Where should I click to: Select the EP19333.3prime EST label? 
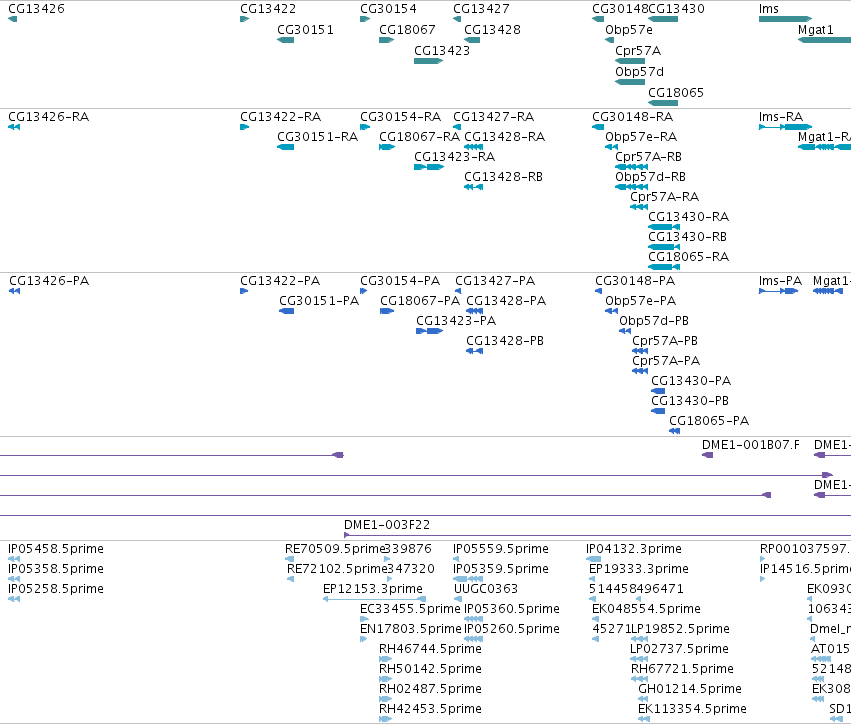[x=638, y=569]
